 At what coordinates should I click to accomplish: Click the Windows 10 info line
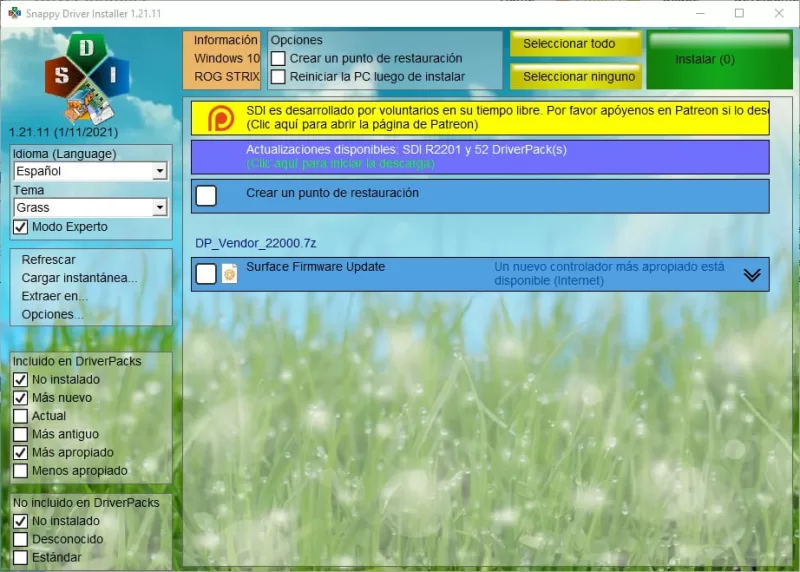coord(227,59)
